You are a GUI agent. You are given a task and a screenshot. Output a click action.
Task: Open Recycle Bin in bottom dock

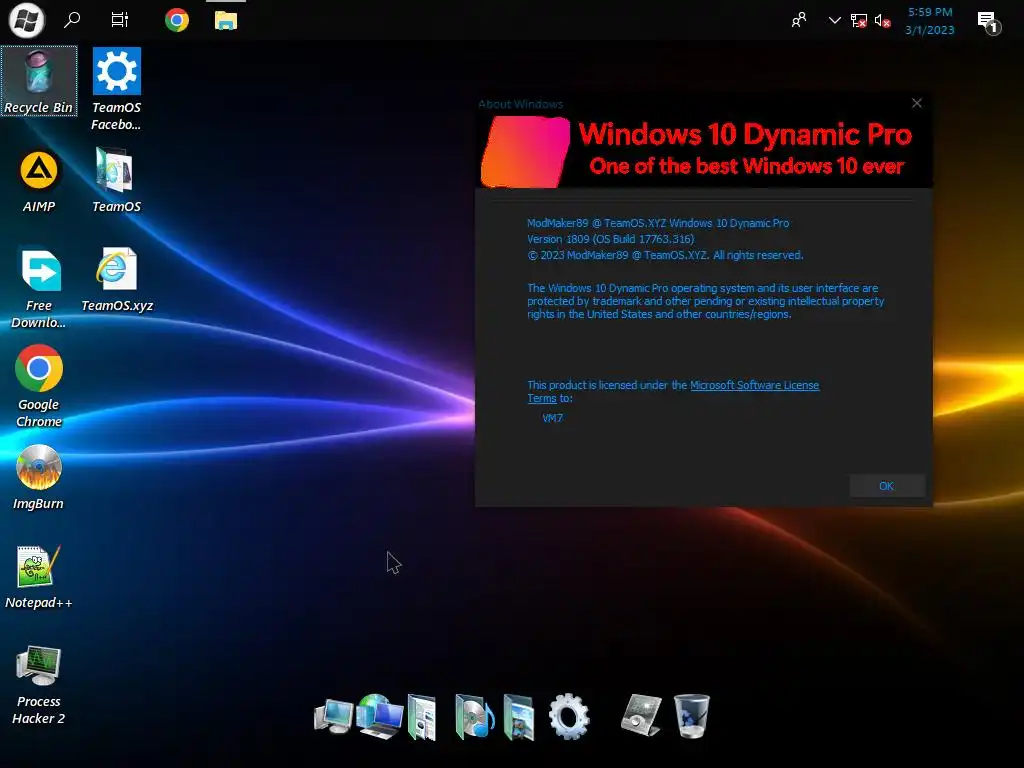[x=691, y=716]
